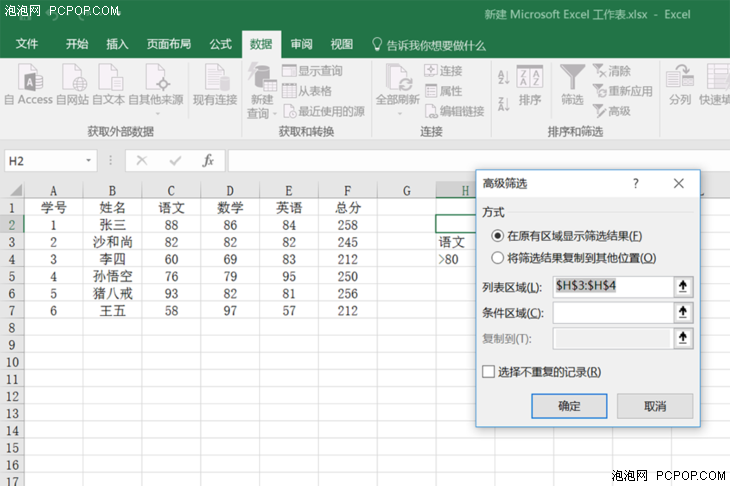Switch to 插入 tab
Screen dimensions: 730x486
117,44
